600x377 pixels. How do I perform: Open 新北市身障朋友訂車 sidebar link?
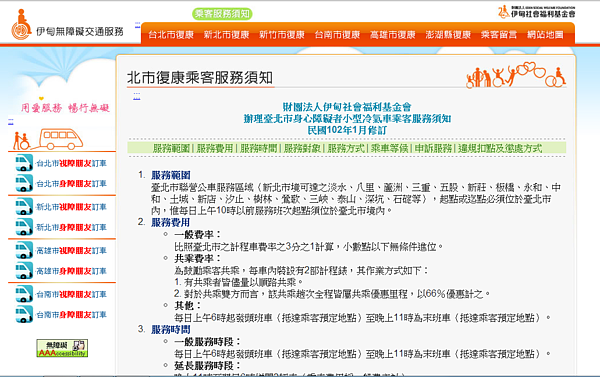[71, 227]
